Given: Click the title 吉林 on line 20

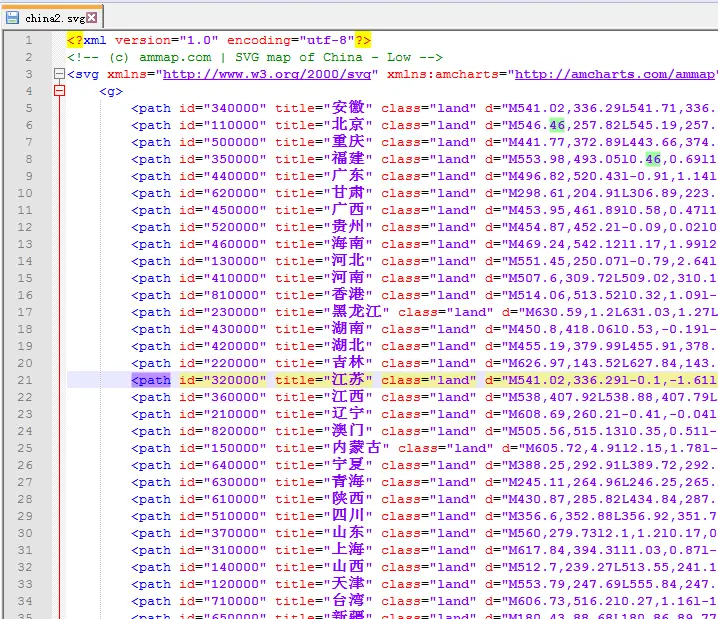Looking at the screenshot, I should pyautogui.click(x=348, y=363).
